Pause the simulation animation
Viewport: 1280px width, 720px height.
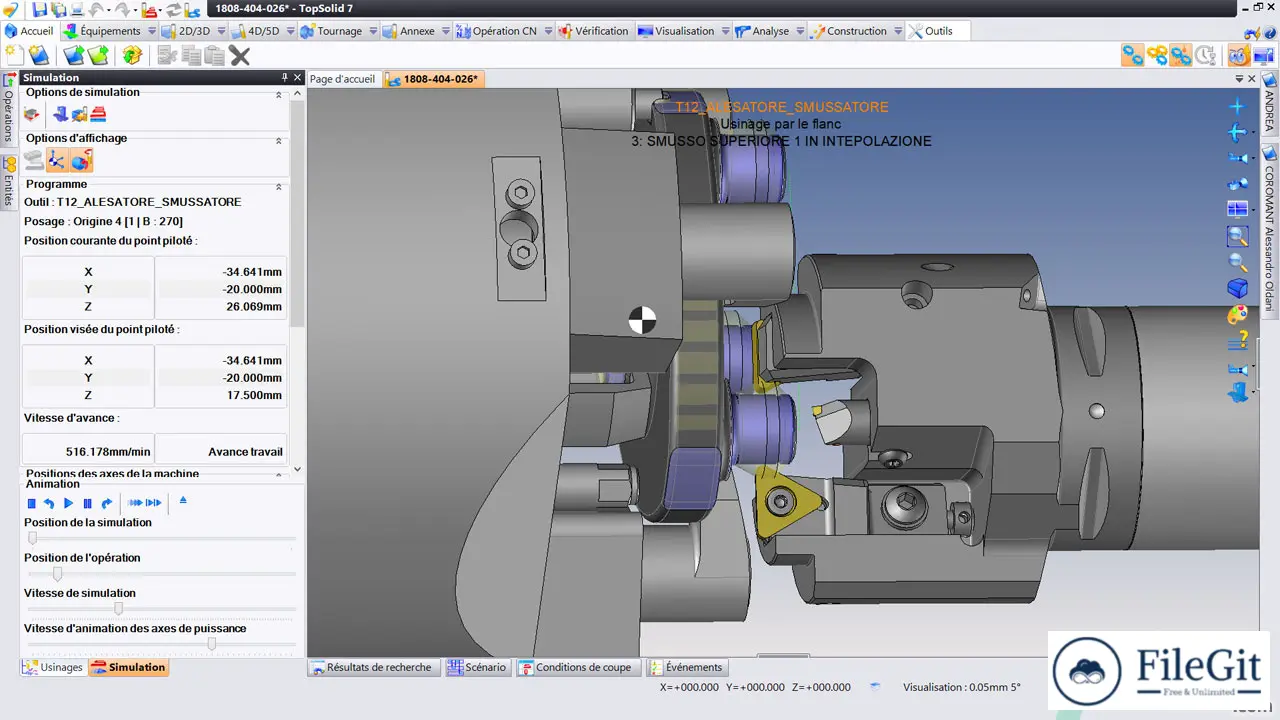point(87,503)
